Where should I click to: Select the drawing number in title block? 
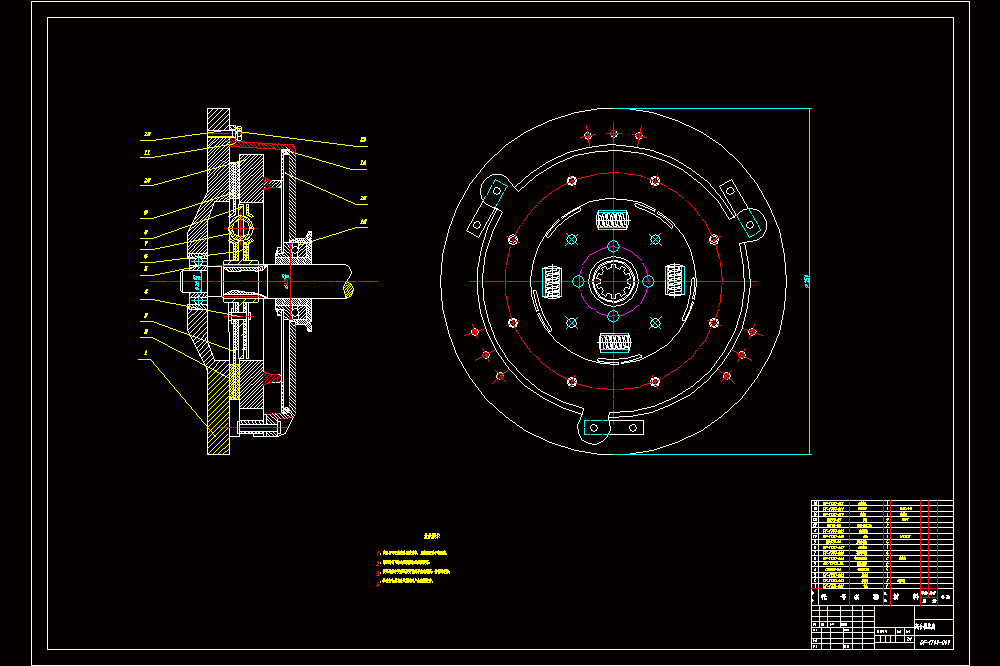point(935,642)
